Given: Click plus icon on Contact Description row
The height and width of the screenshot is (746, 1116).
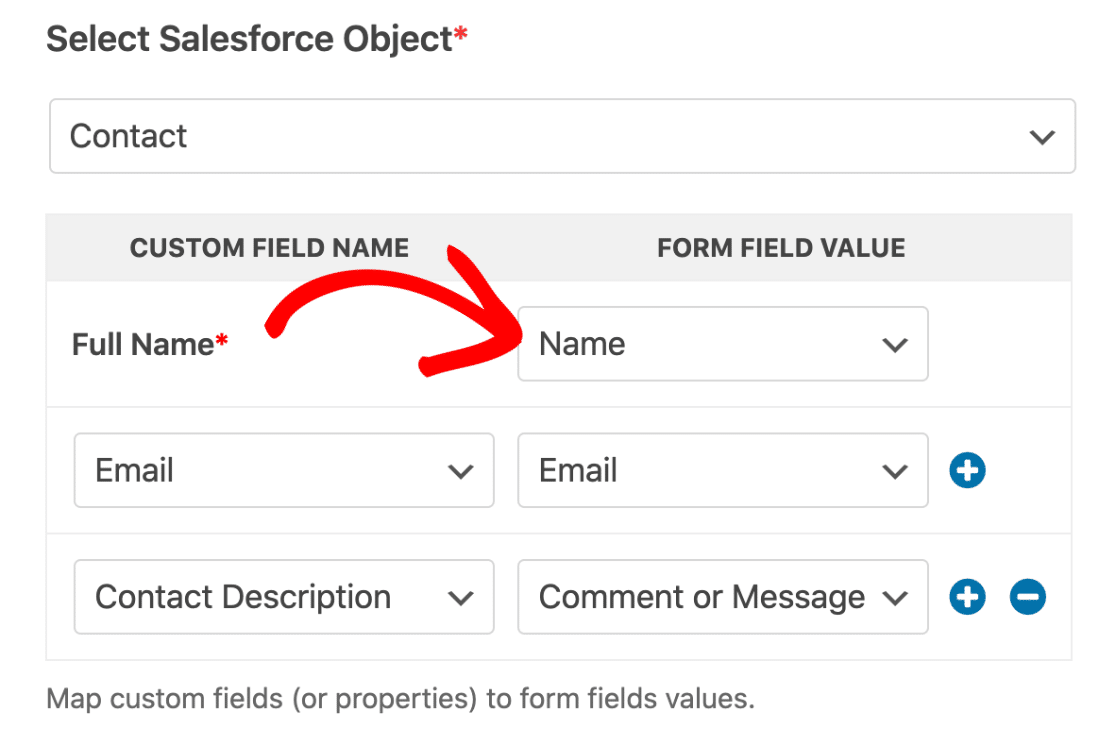Looking at the screenshot, I should [x=967, y=597].
